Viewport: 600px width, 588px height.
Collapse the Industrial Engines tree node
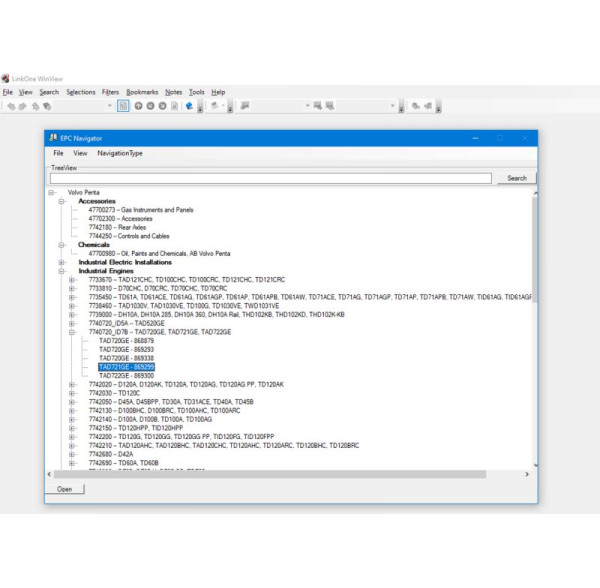(61, 270)
